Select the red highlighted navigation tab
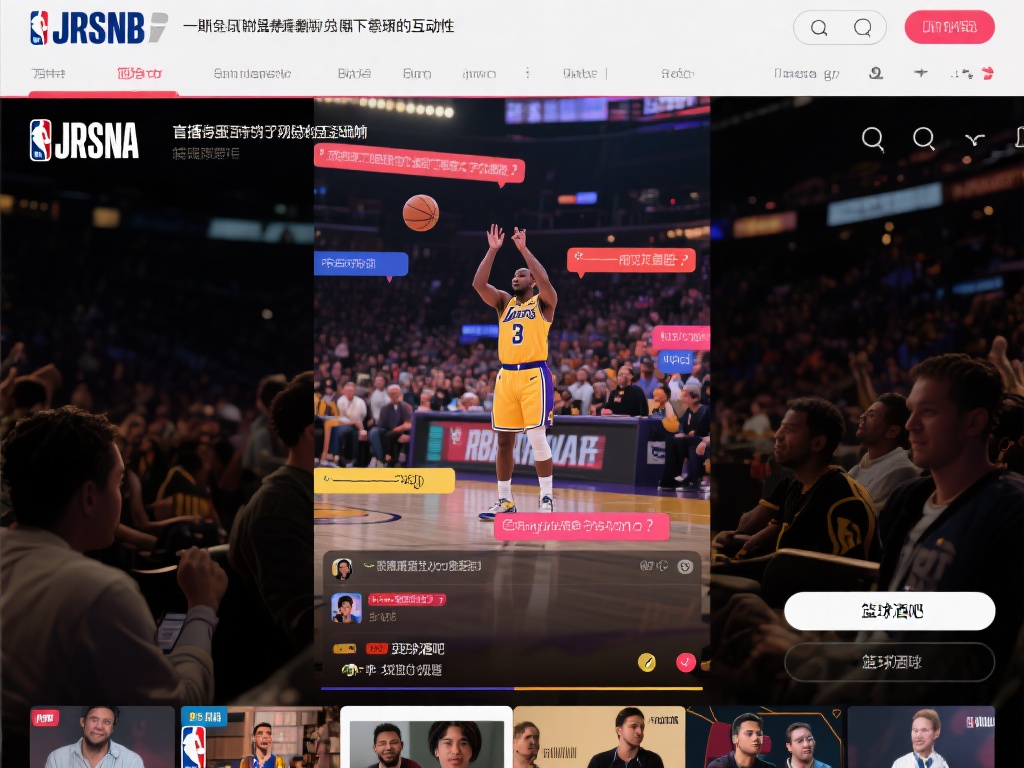 [139, 74]
